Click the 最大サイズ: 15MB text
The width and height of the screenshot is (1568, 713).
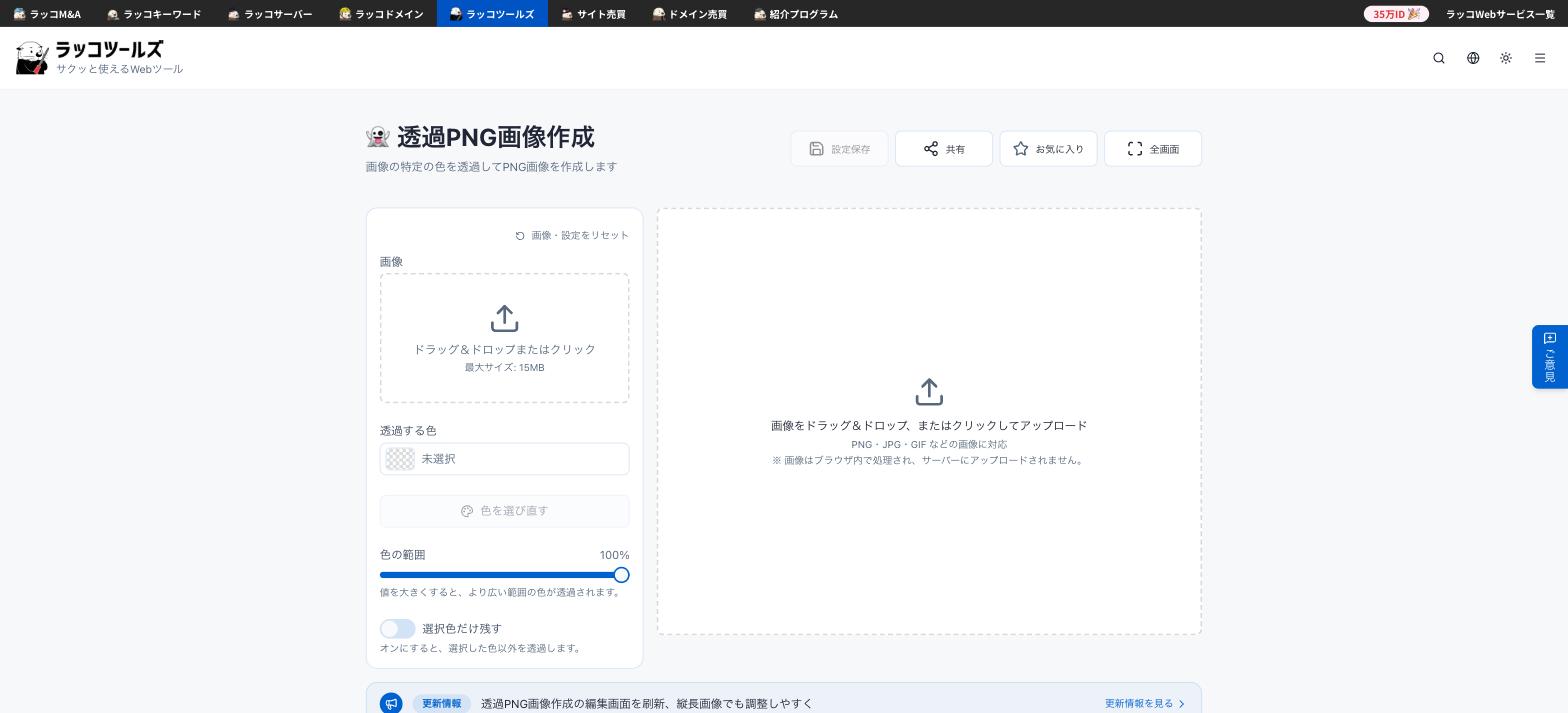click(x=505, y=368)
